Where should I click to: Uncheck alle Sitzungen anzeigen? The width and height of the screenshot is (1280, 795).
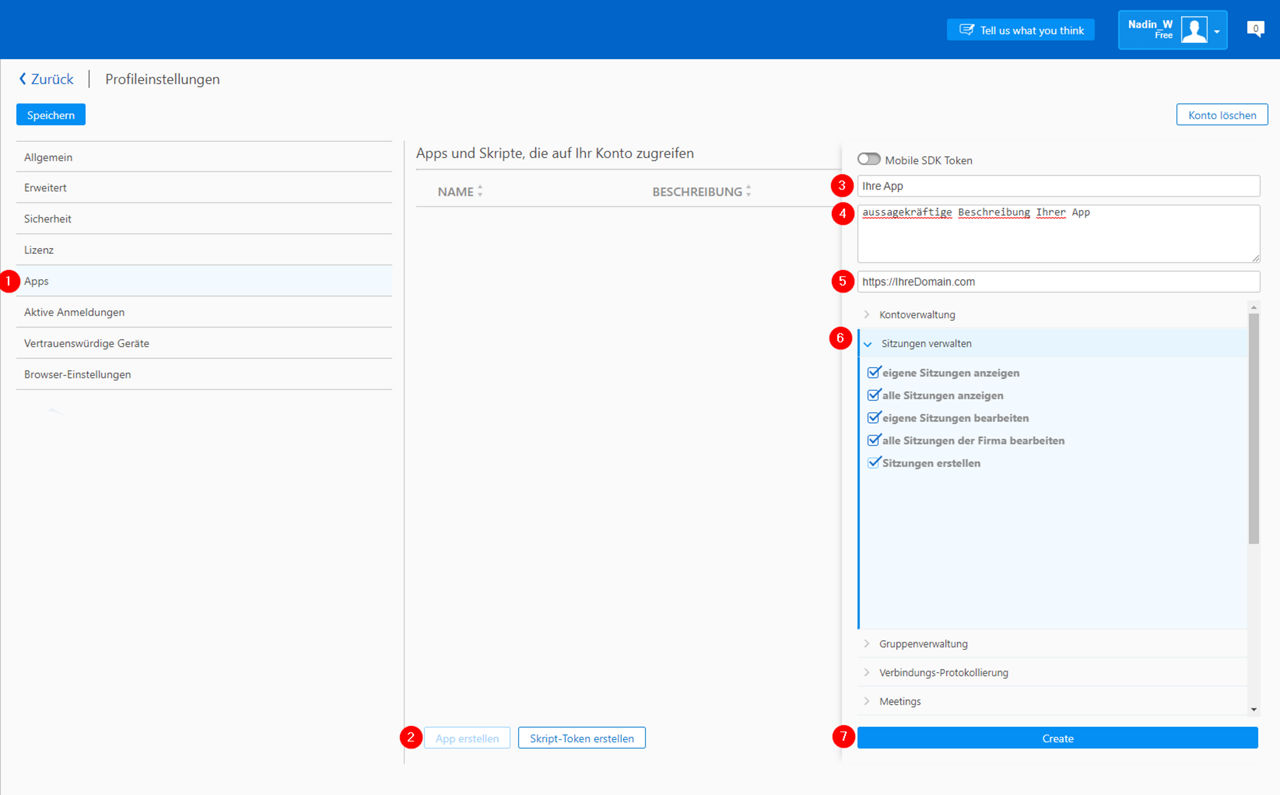pos(873,395)
